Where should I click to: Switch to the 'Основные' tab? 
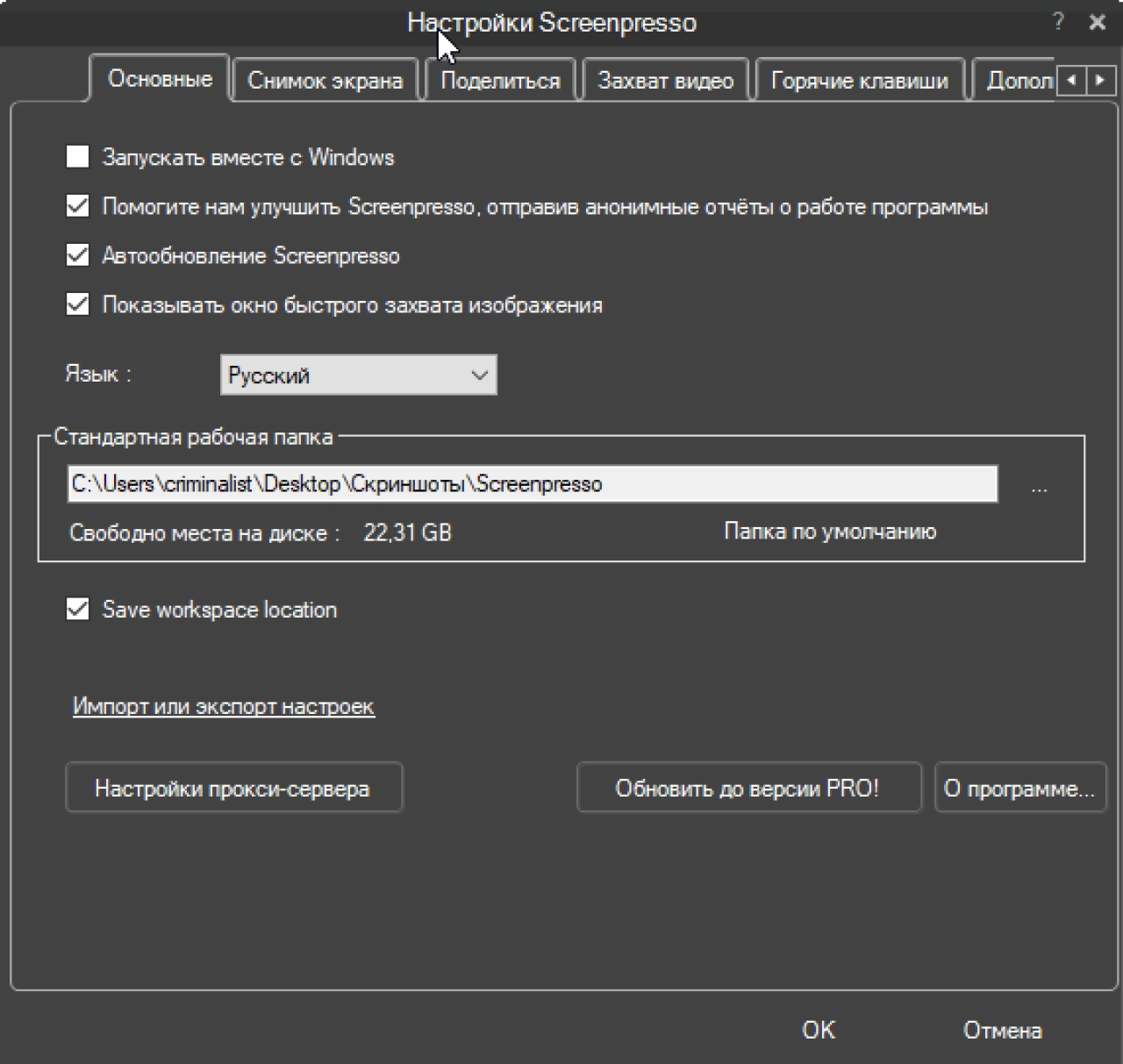pos(160,79)
